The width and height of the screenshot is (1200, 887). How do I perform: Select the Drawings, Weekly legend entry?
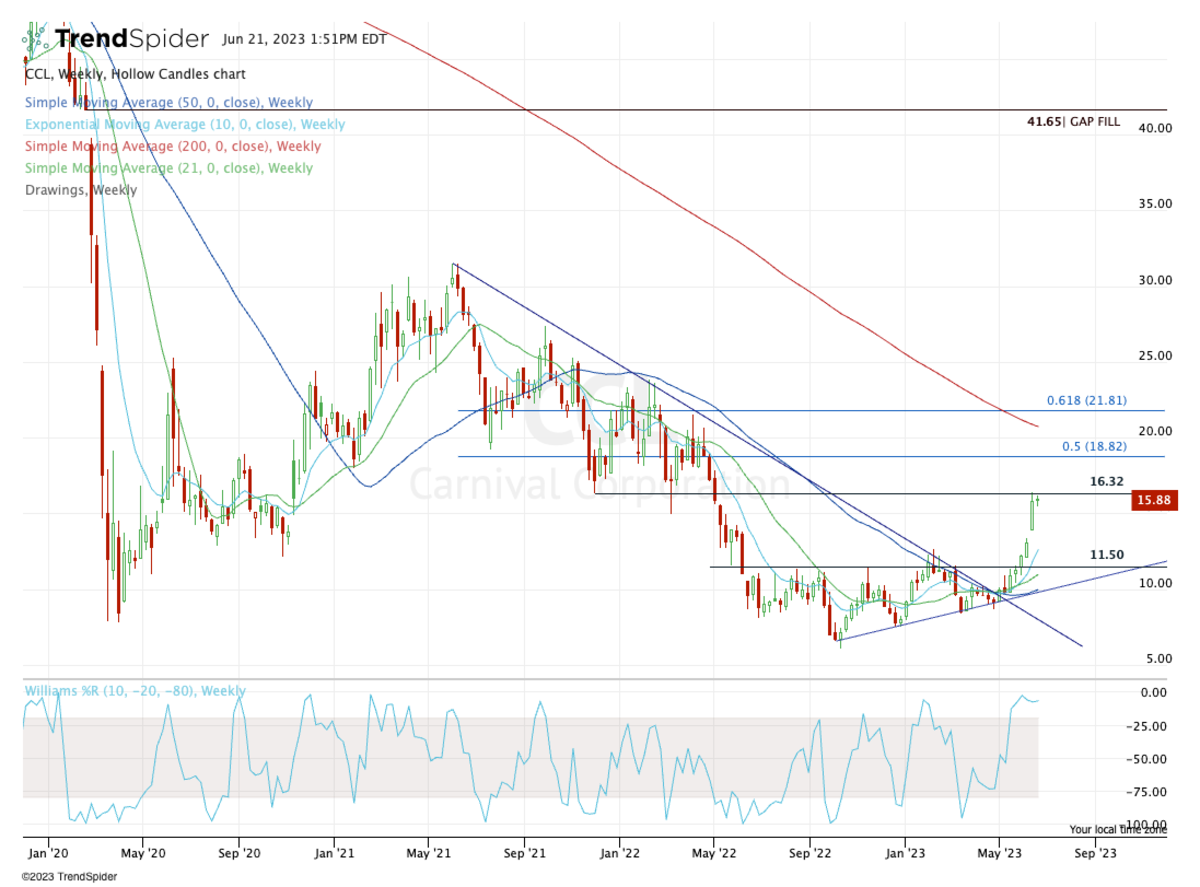click(x=82, y=190)
